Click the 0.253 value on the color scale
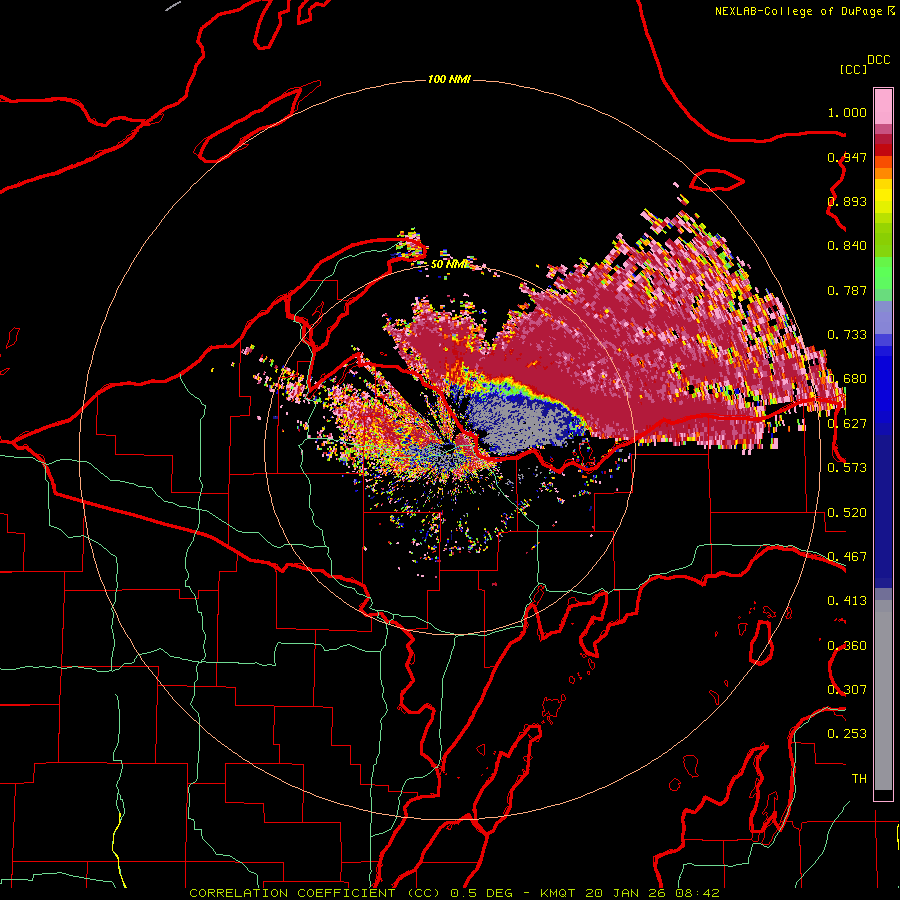 (847, 734)
